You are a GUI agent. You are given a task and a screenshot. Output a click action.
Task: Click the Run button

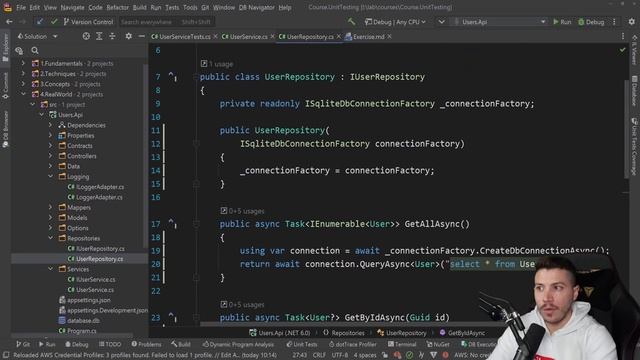click(x=562, y=22)
